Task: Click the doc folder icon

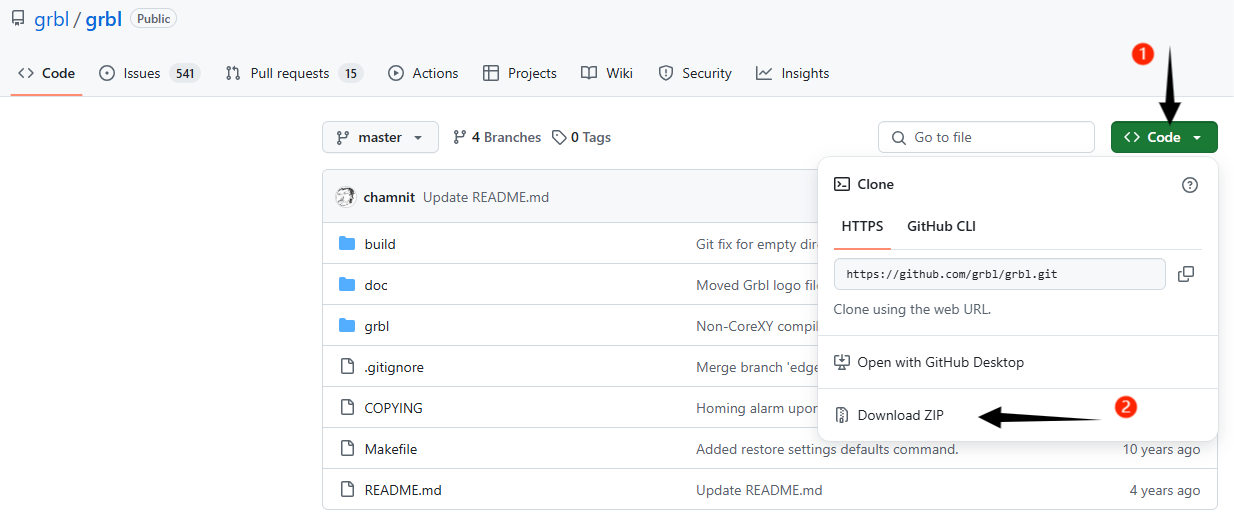Action: [x=347, y=285]
